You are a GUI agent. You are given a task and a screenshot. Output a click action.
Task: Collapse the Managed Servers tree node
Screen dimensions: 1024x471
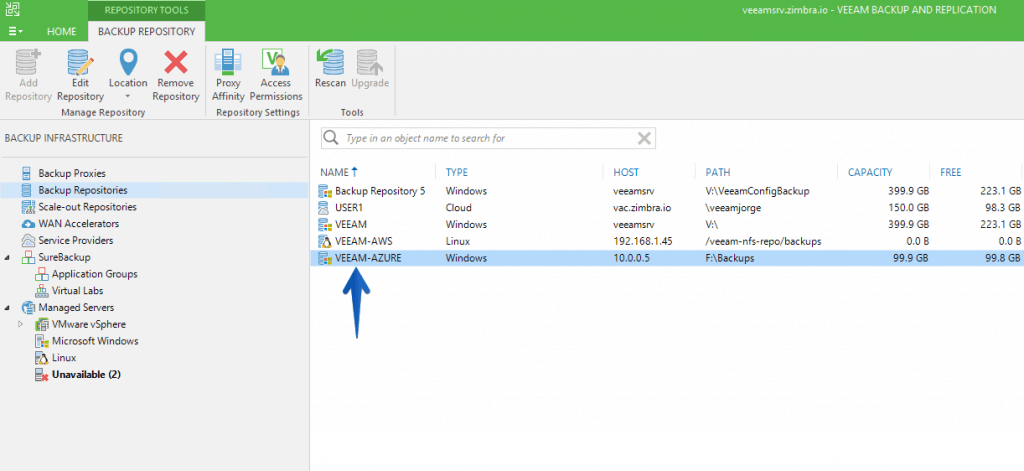point(7,308)
